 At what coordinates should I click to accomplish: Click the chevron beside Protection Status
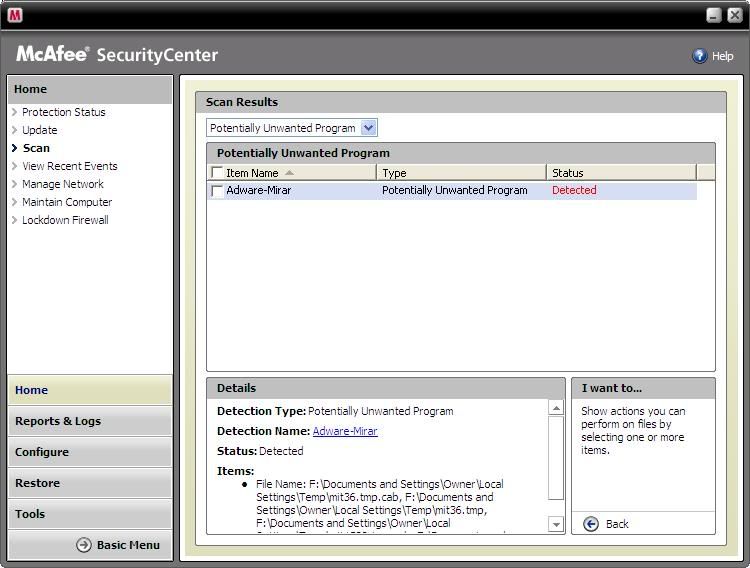tap(14, 112)
